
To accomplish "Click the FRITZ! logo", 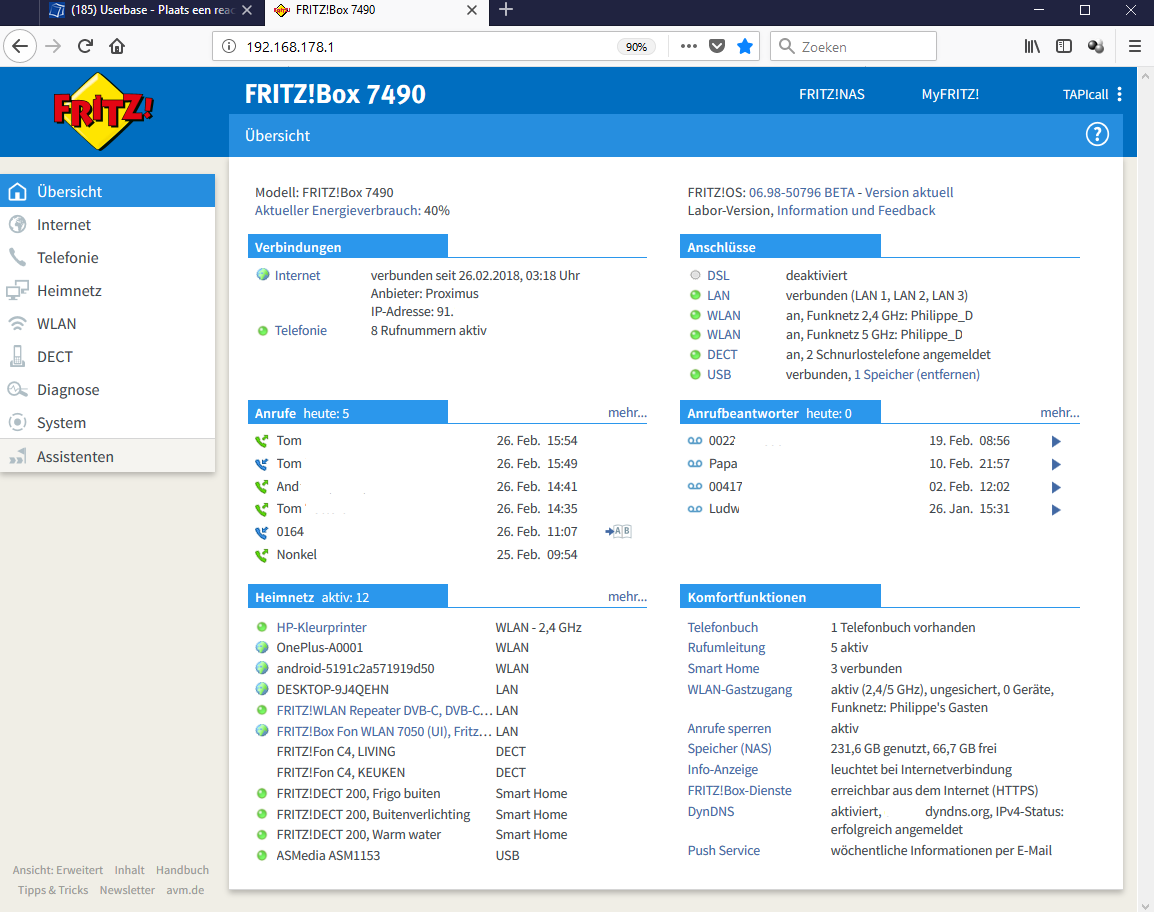I will click(104, 110).
